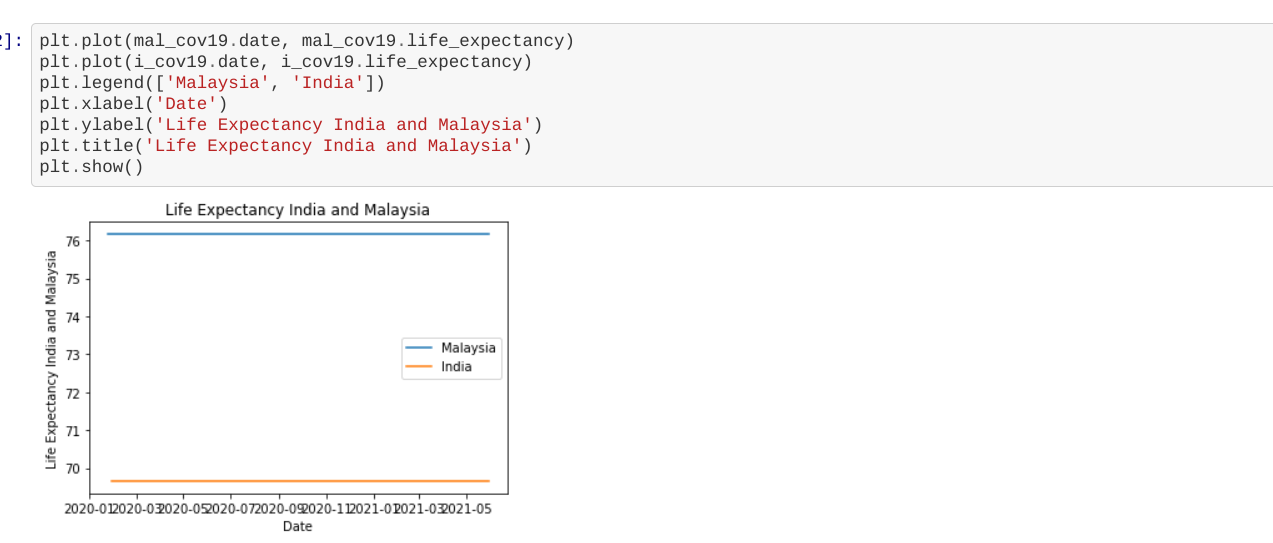Click the mal_cov19 plot code line
The height and width of the screenshot is (543, 1273).
click(x=307, y=41)
